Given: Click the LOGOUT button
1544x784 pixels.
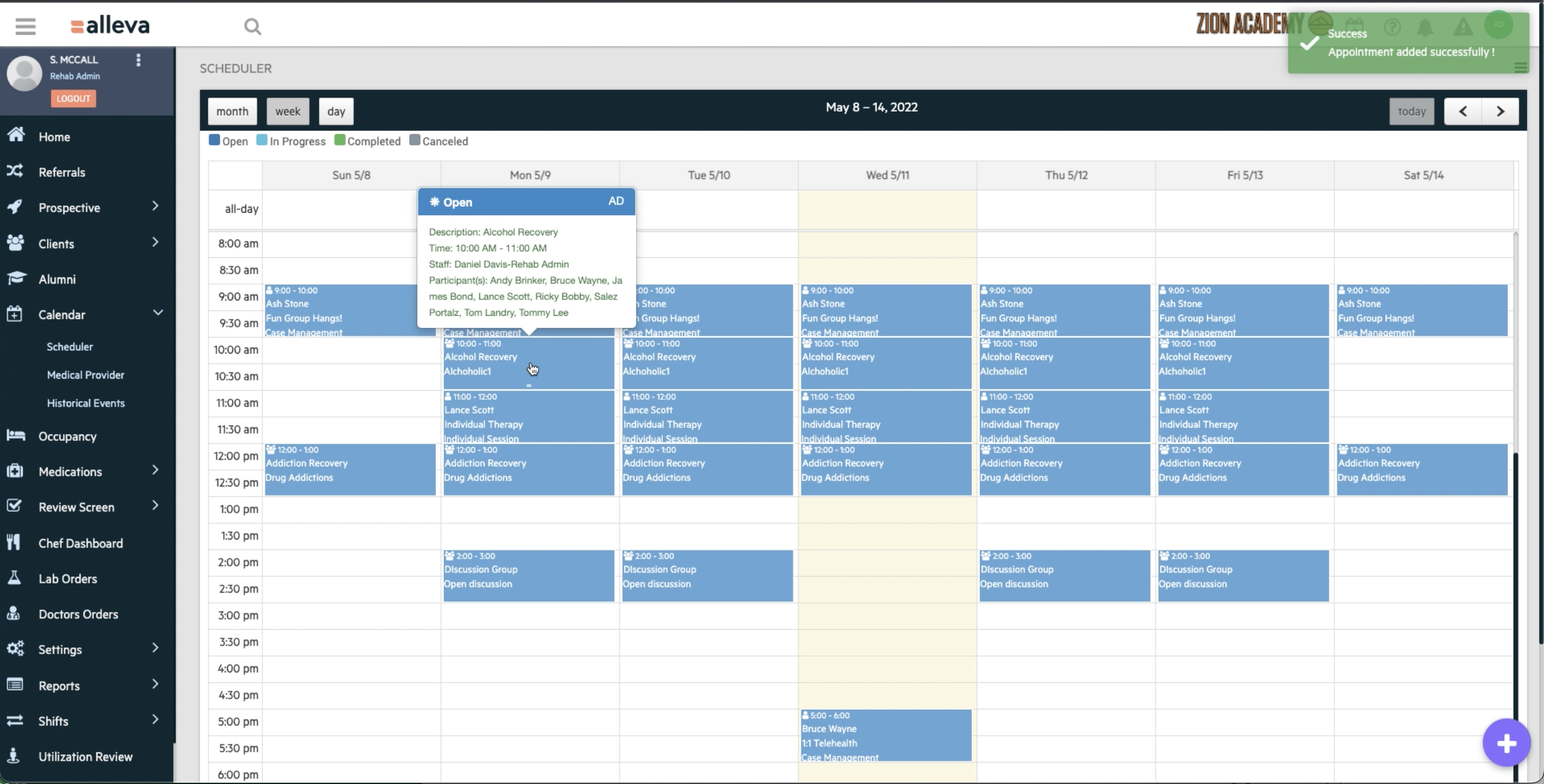Looking at the screenshot, I should tap(73, 98).
